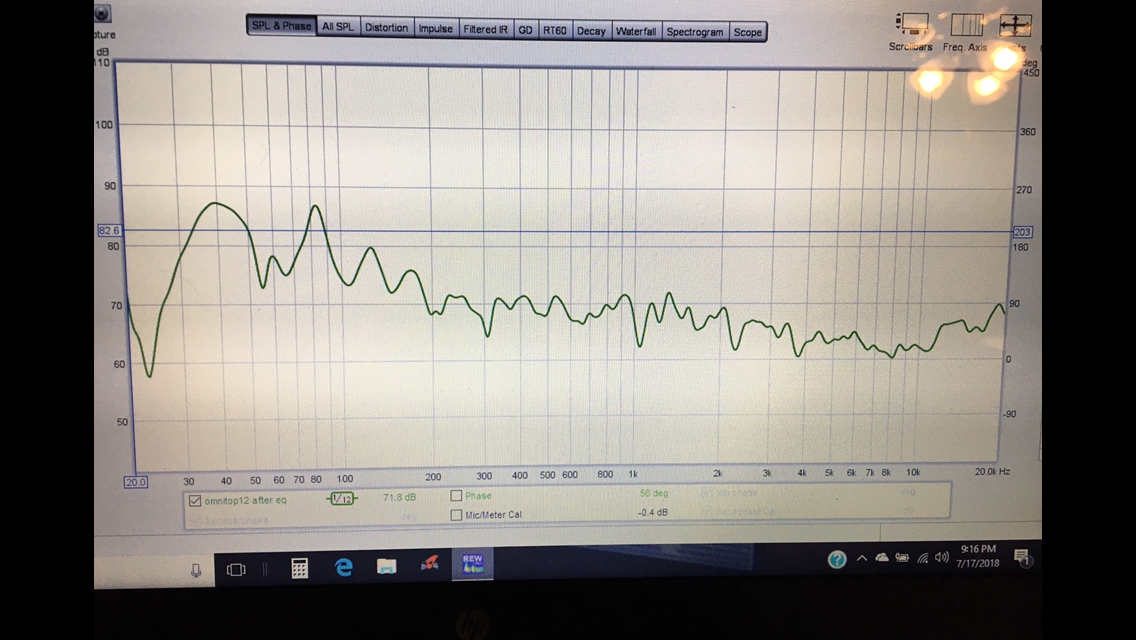Click the Capture icon at top left

pyautogui.click(x=103, y=14)
